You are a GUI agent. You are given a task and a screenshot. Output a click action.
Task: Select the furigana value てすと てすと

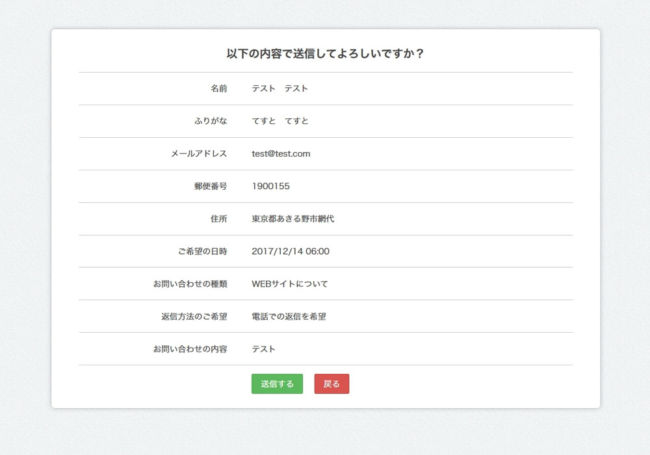pos(280,121)
